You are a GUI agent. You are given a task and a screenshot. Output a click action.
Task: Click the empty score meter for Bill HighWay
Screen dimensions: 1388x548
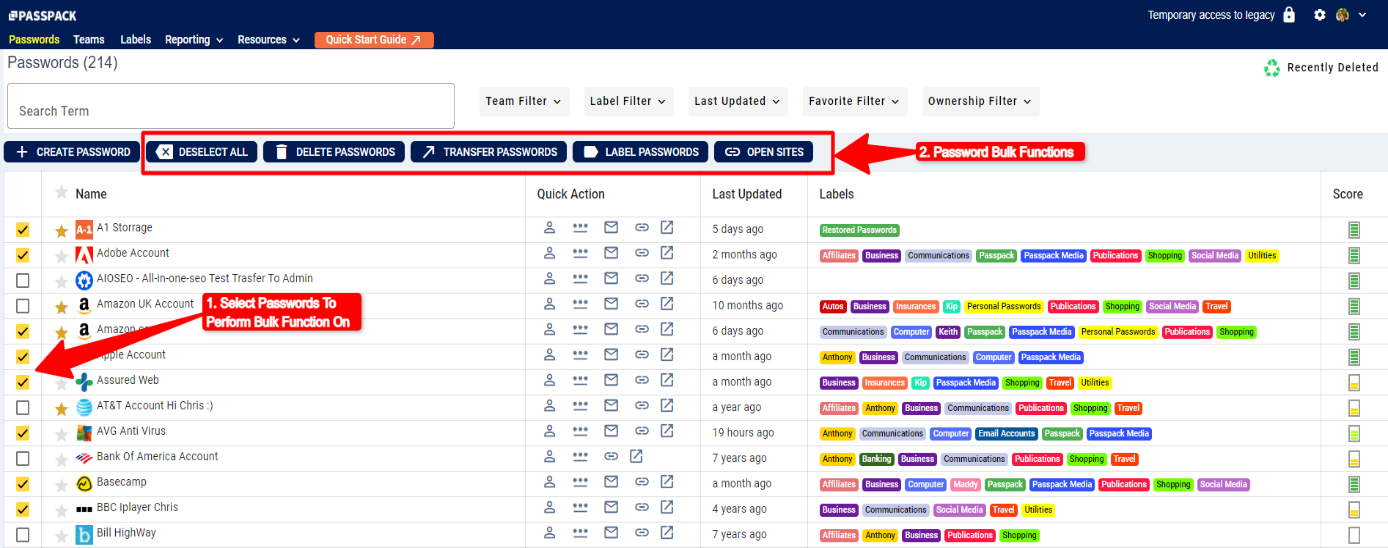click(x=1355, y=535)
